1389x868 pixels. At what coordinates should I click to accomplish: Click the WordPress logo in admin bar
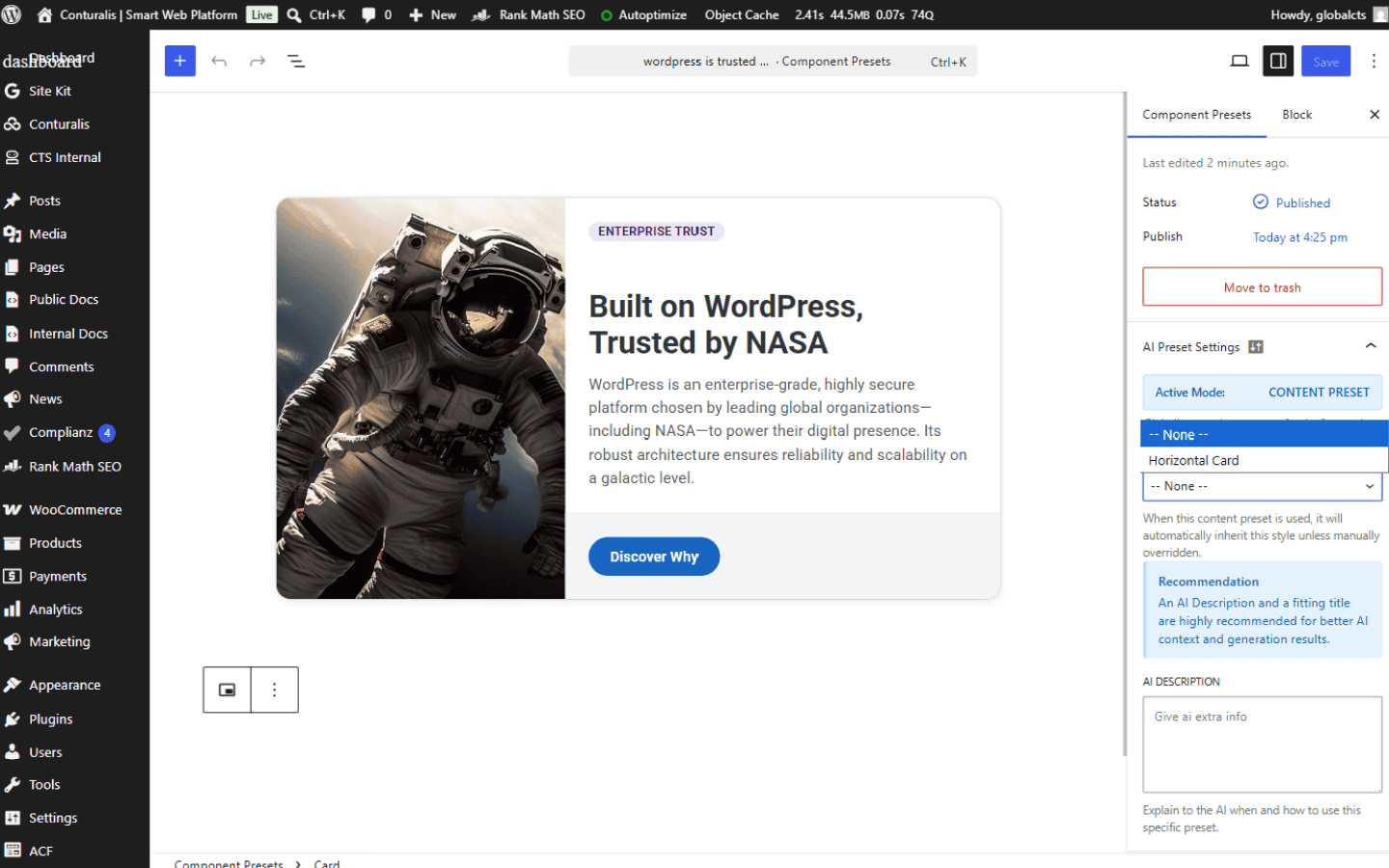pyautogui.click(x=12, y=14)
